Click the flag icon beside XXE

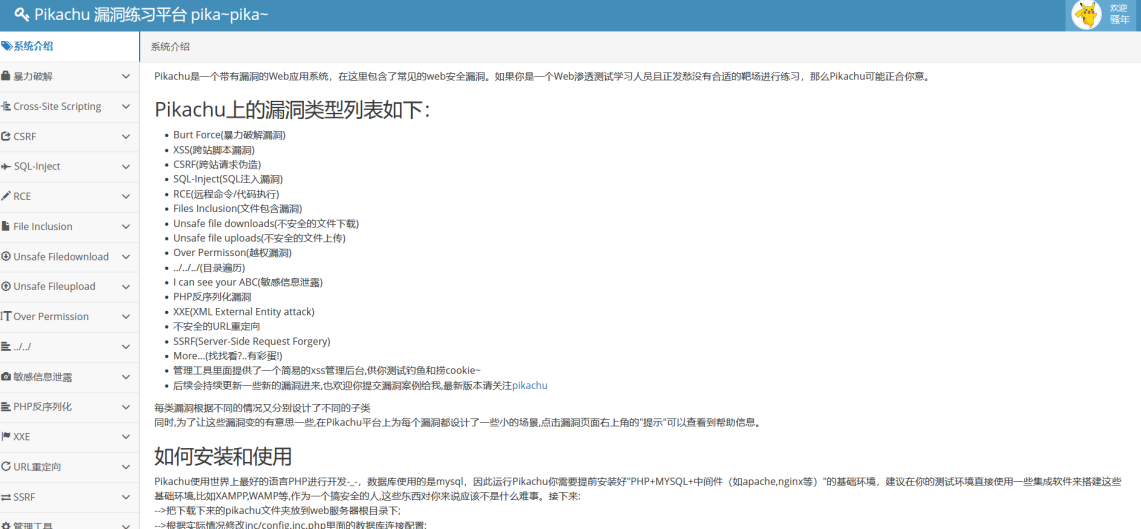(6, 437)
